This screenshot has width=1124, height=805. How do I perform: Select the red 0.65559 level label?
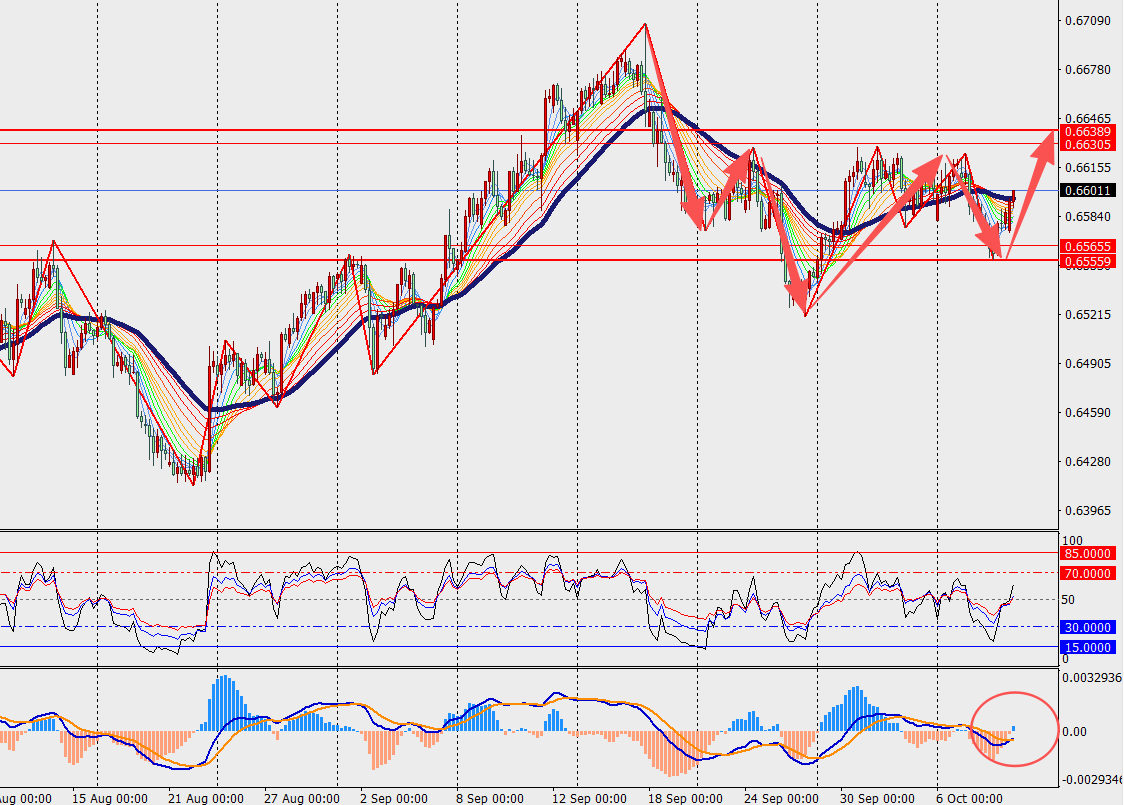tap(1089, 261)
